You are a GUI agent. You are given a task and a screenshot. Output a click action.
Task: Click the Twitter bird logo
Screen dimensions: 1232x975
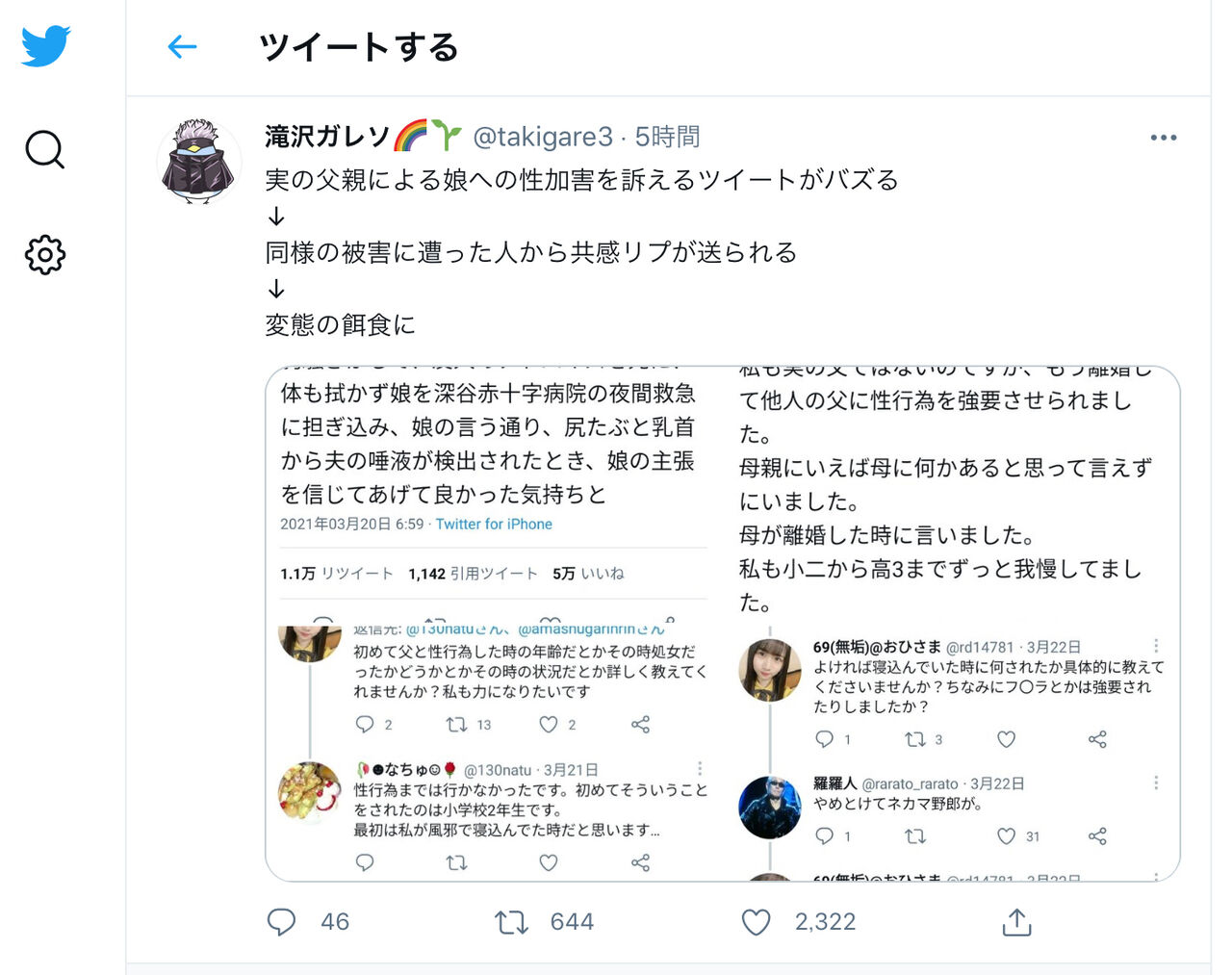[x=45, y=45]
